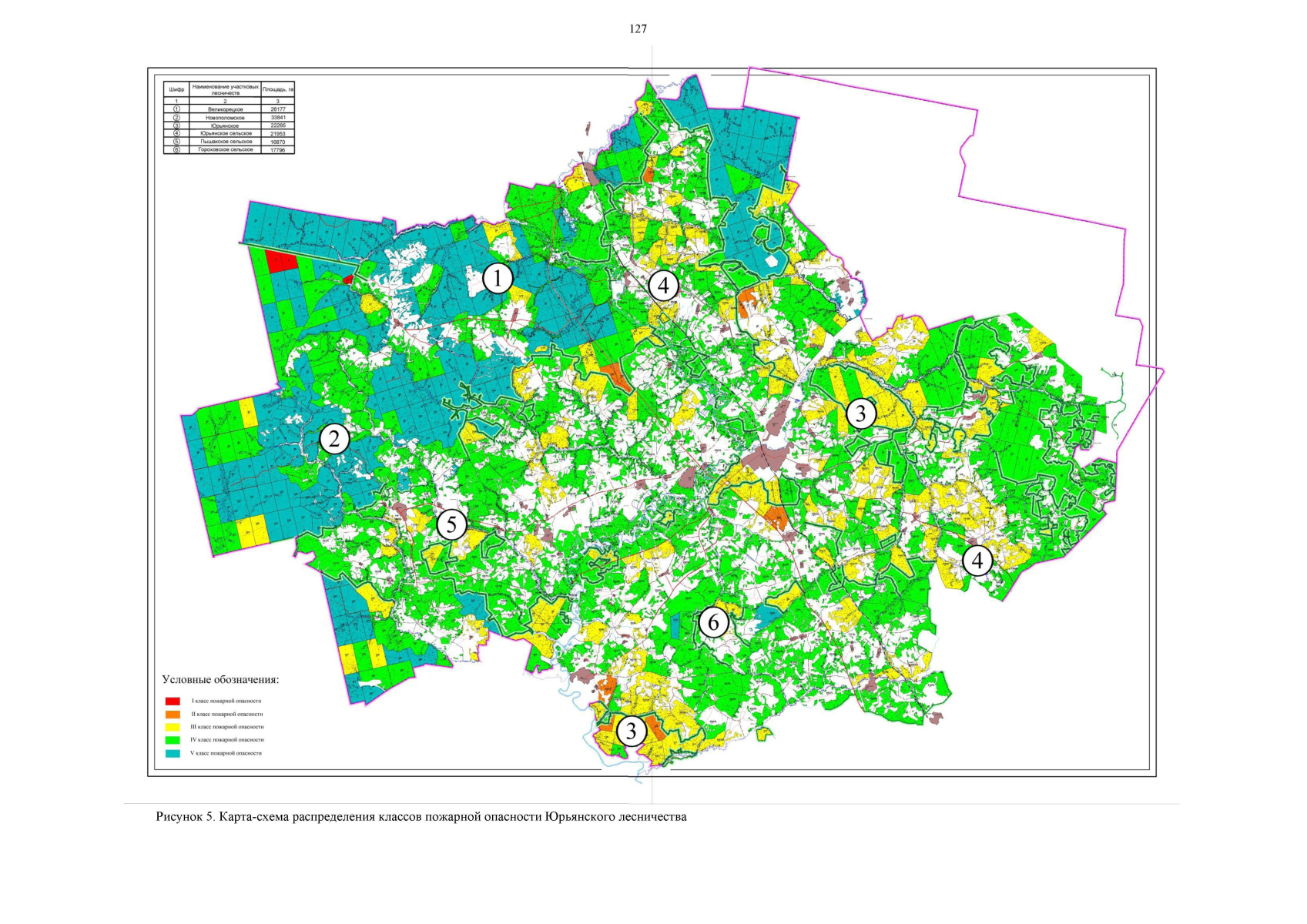Click the Великорецкое table cell
The image size is (1307, 924).
point(225,109)
